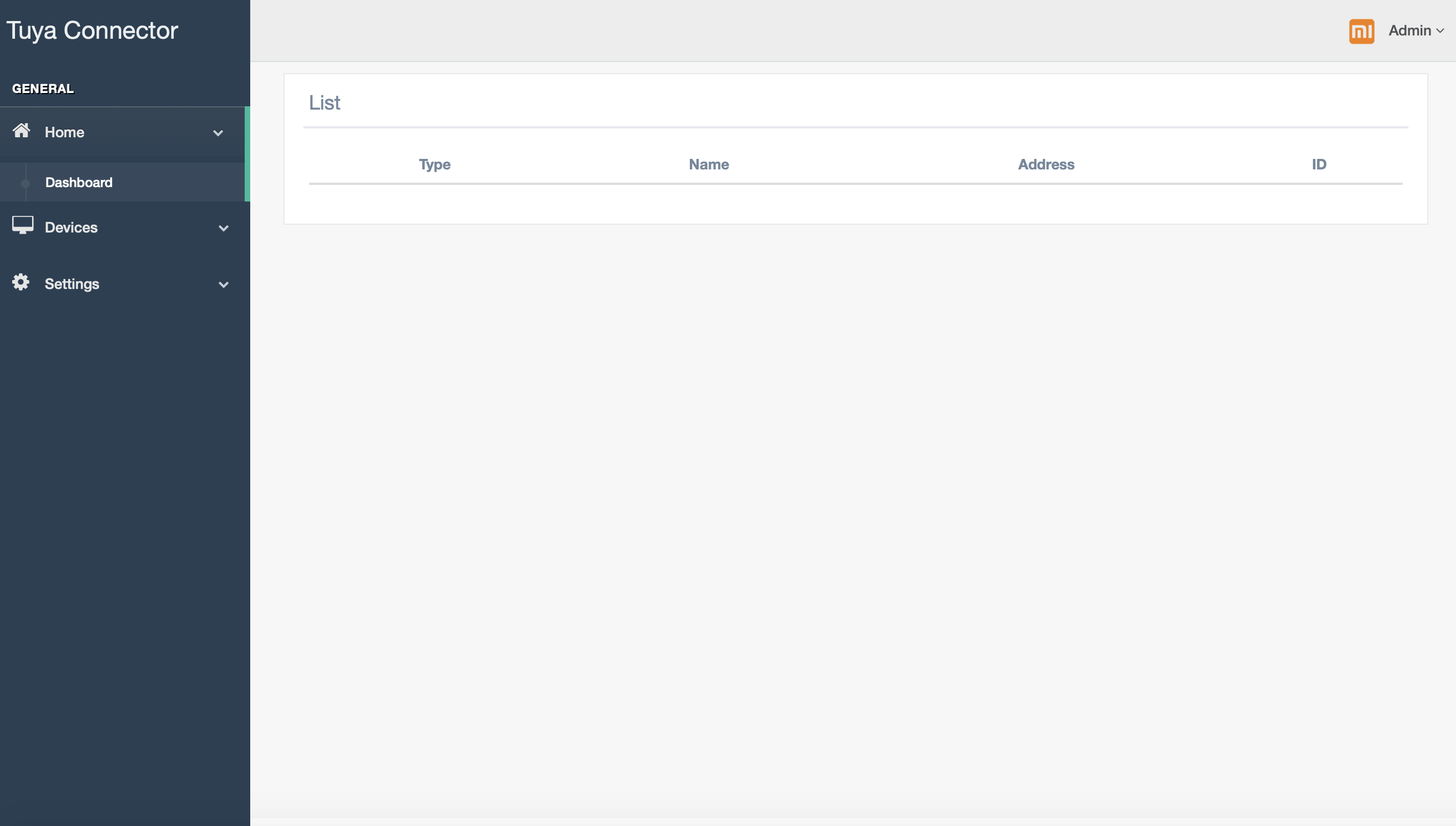Click the Devices monitor icon

(x=23, y=225)
